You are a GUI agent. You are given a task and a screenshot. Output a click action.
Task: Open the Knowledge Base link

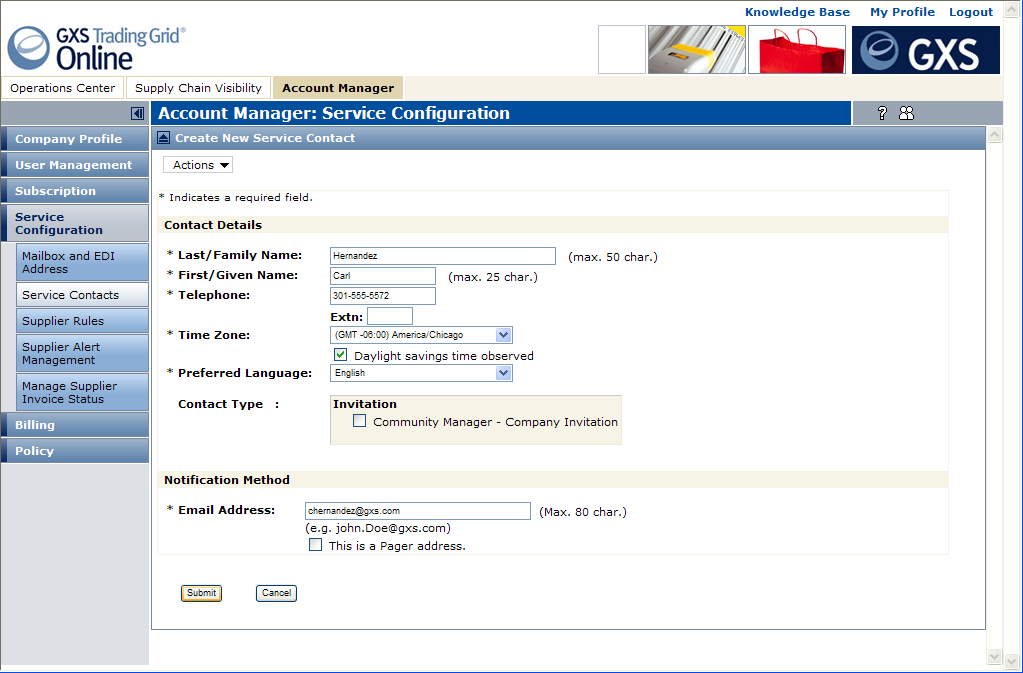tap(797, 12)
